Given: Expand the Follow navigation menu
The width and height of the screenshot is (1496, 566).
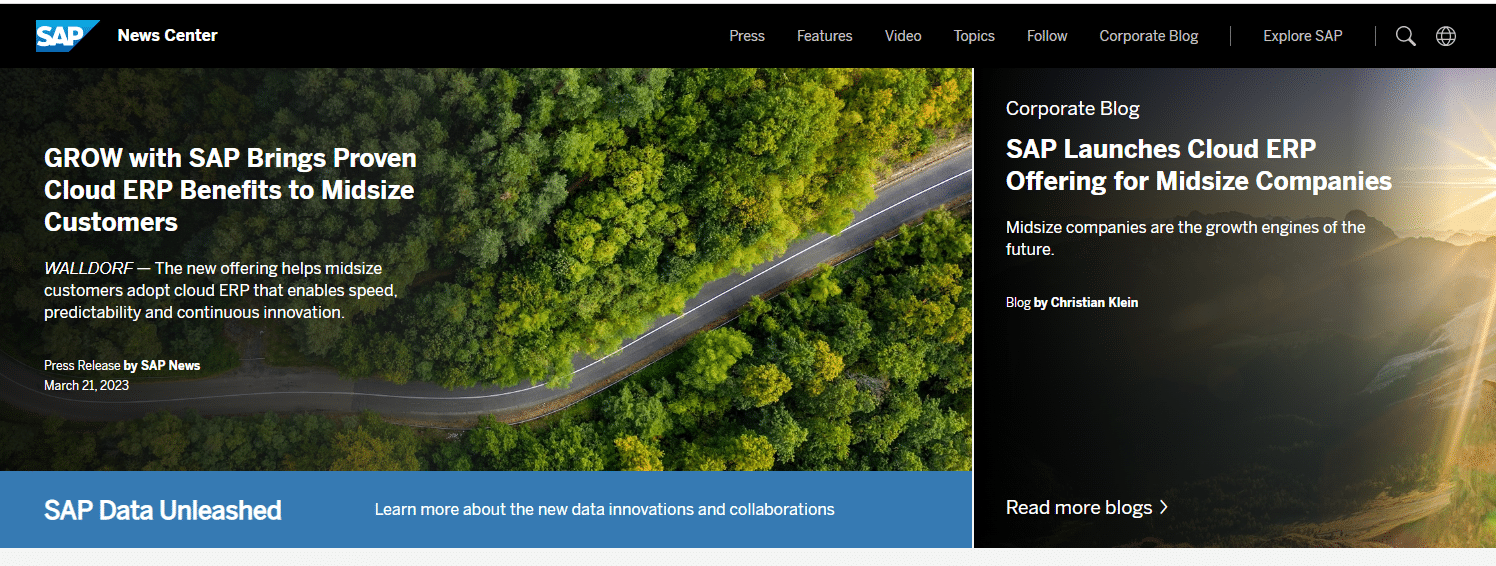Looking at the screenshot, I should click(x=1046, y=36).
